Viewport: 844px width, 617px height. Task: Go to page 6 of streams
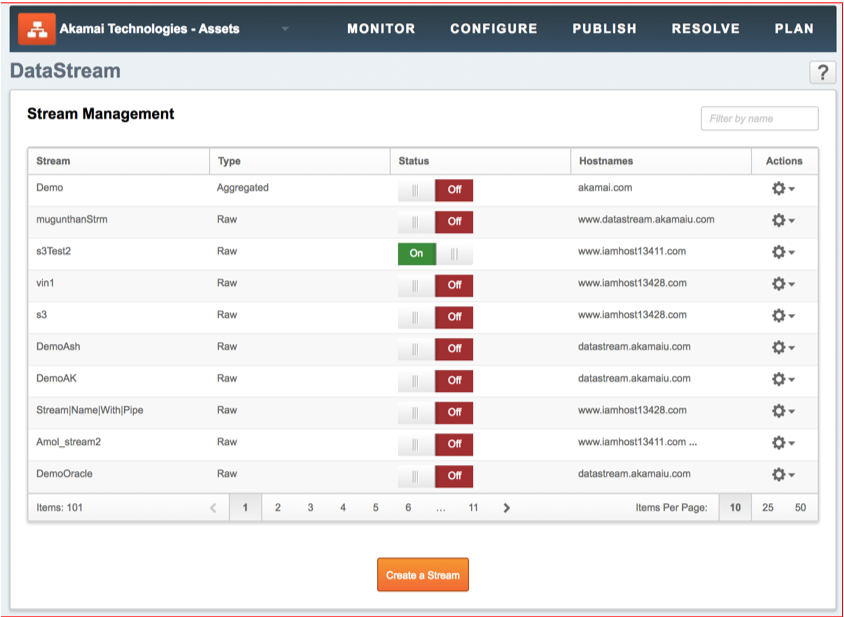pos(408,508)
